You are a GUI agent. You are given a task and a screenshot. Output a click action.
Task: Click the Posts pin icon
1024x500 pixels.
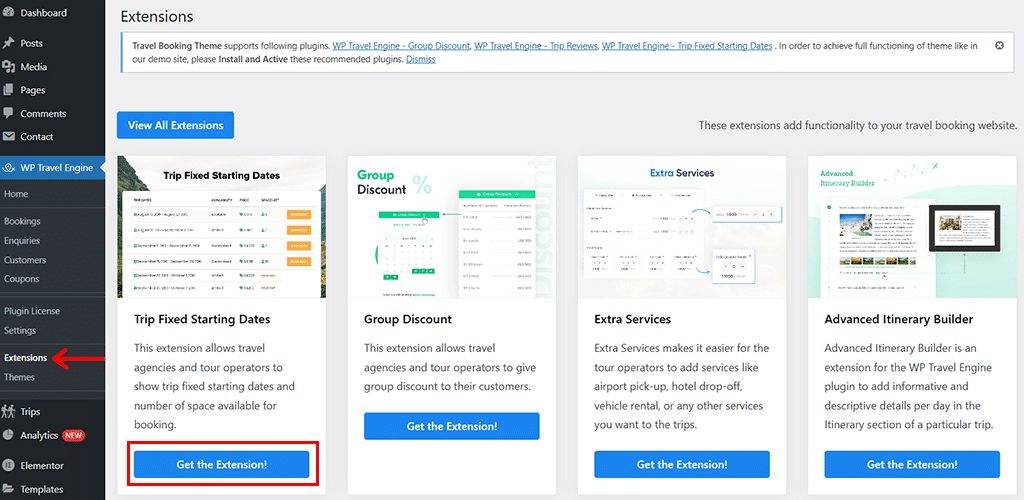pyautogui.click(x=8, y=43)
